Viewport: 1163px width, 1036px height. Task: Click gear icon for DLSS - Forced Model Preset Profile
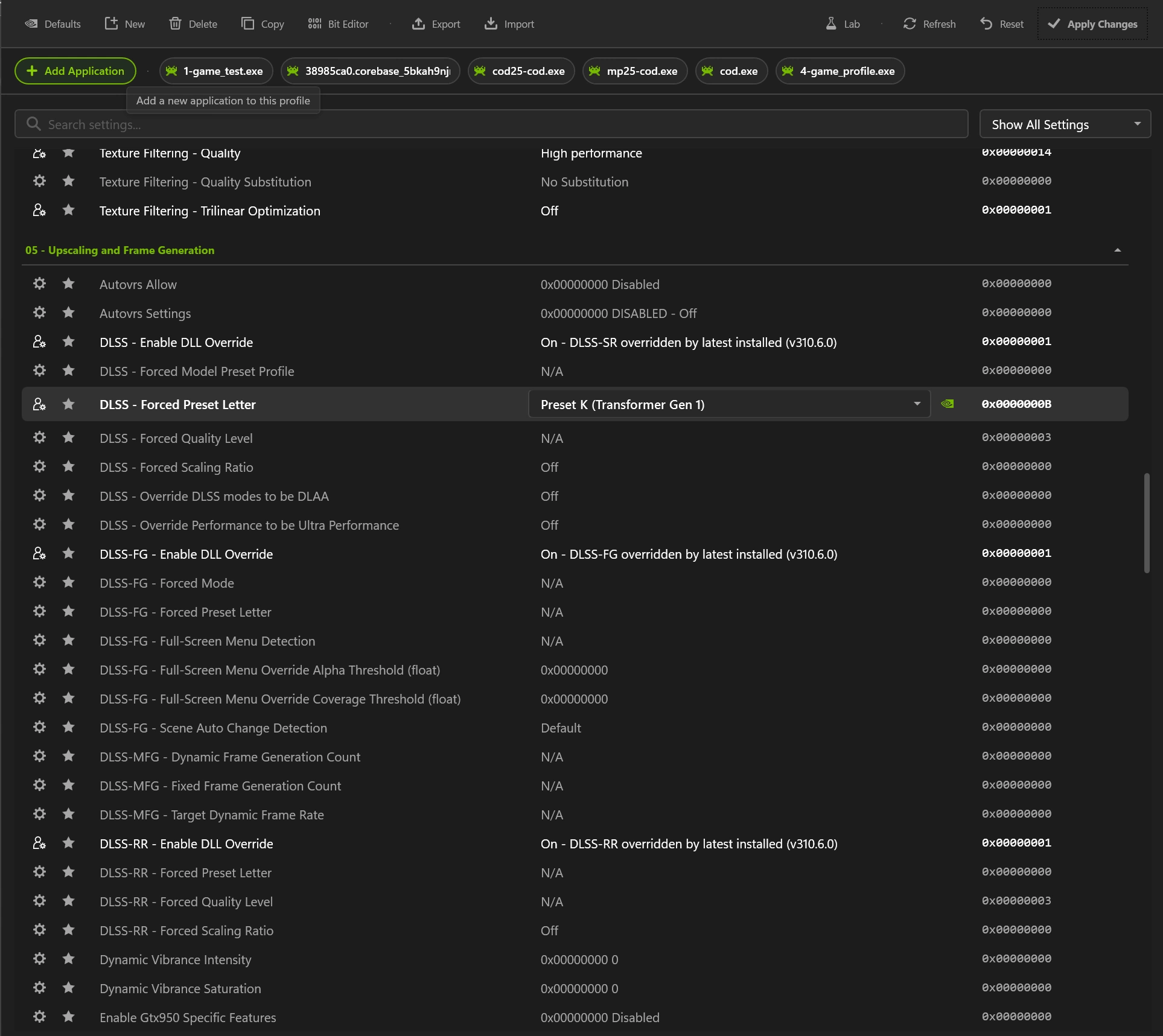coord(39,370)
